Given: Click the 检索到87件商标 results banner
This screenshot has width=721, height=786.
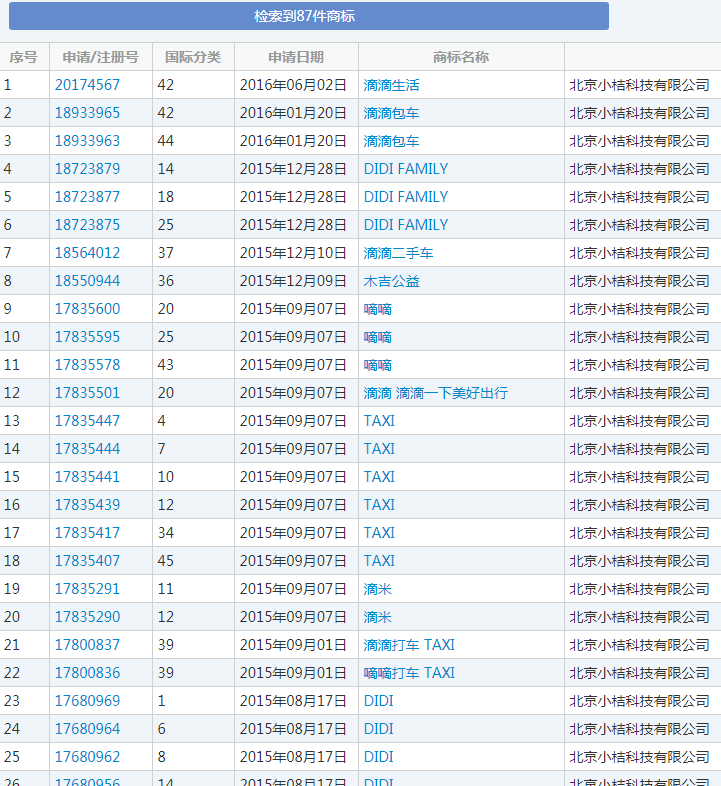Looking at the screenshot, I should [309, 16].
